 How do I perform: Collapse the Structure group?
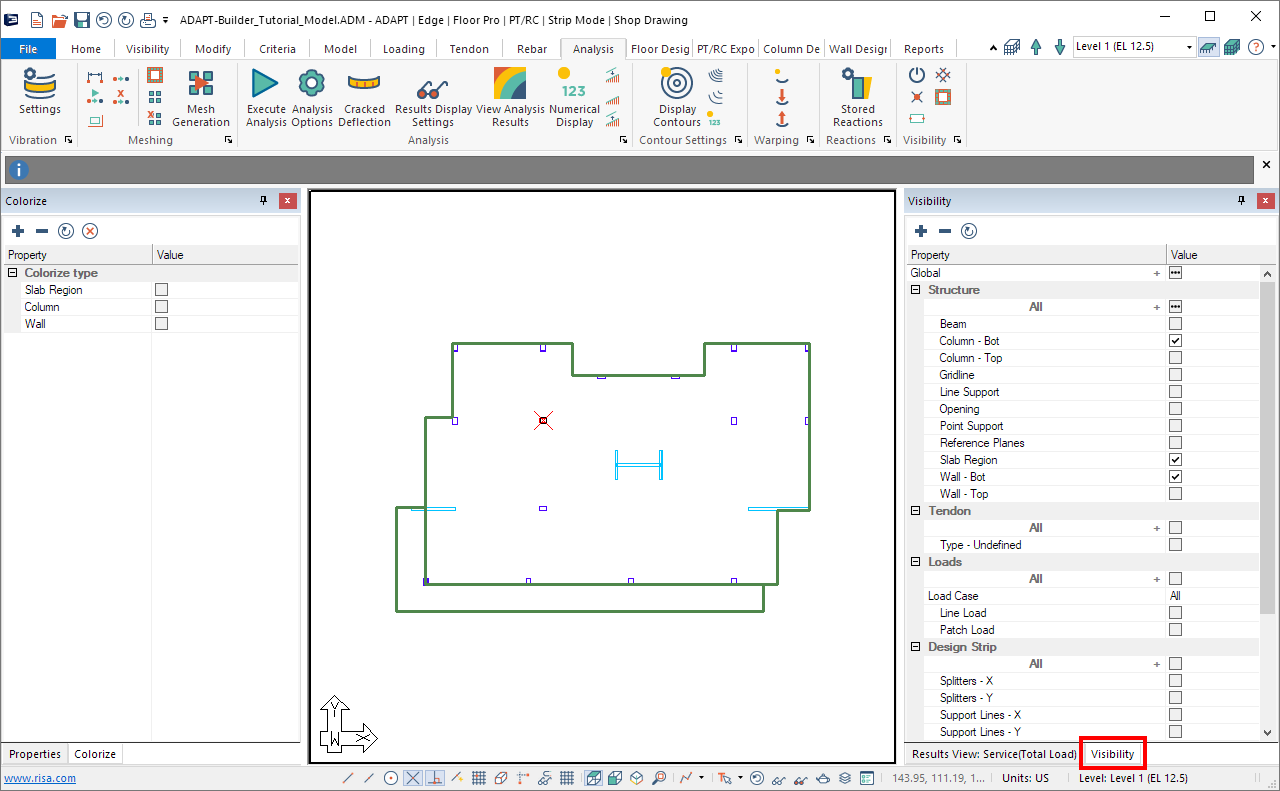coord(915,290)
